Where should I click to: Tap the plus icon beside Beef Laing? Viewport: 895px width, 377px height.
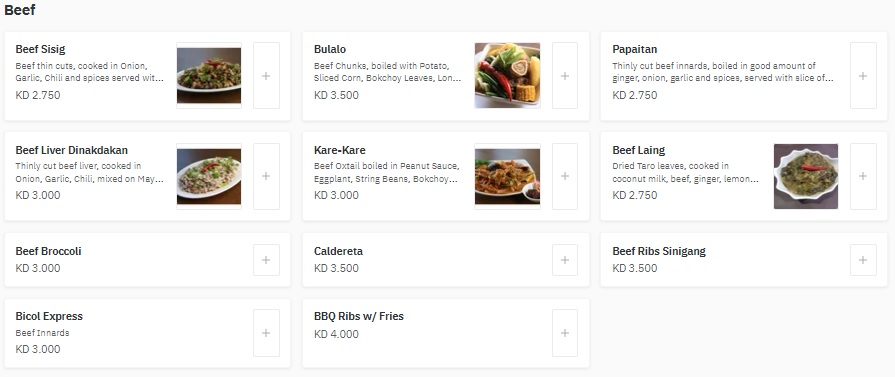pyautogui.click(x=863, y=176)
